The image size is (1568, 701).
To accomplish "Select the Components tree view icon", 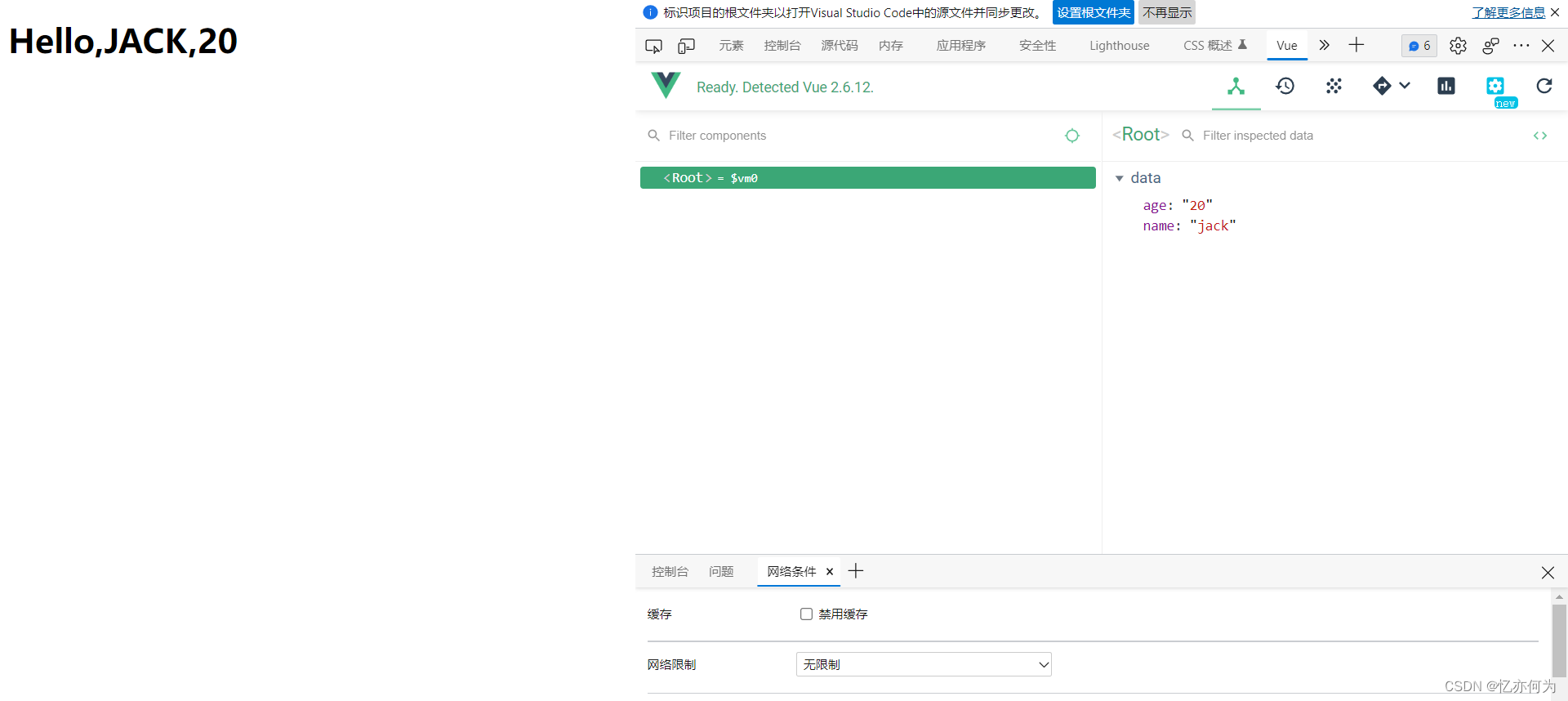I will 1236,86.
